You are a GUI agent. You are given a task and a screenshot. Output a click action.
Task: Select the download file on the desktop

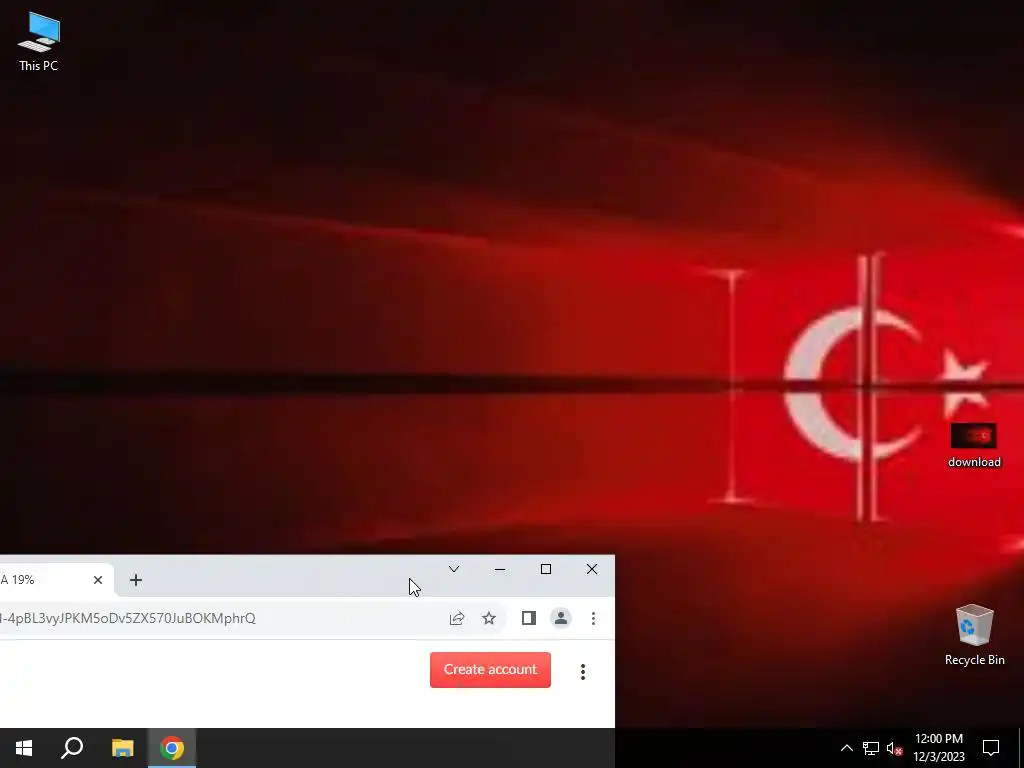pyautogui.click(x=974, y=445)
